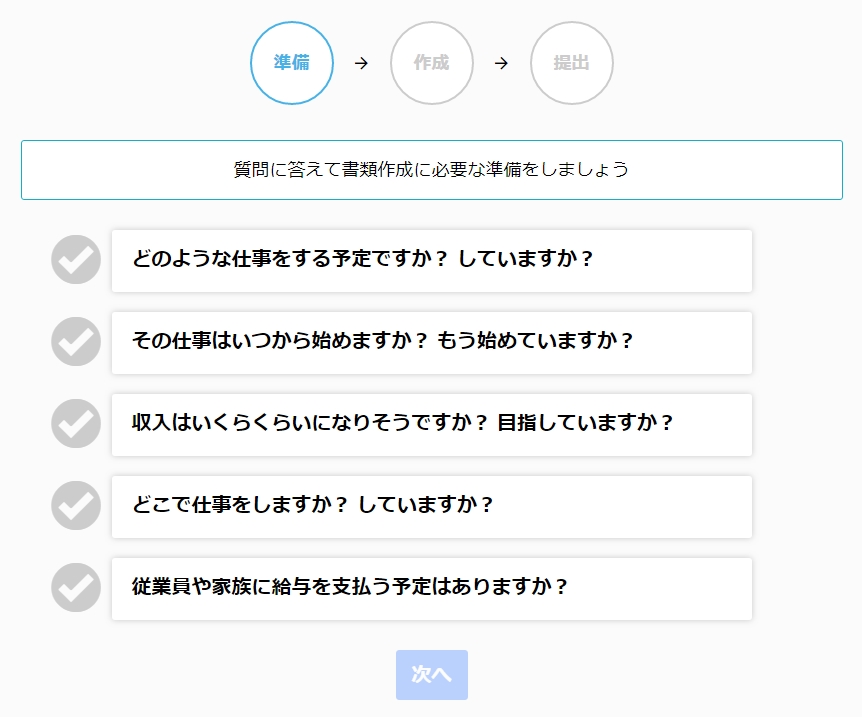Expand the どこで仕事をしますか question

[432, 506]
